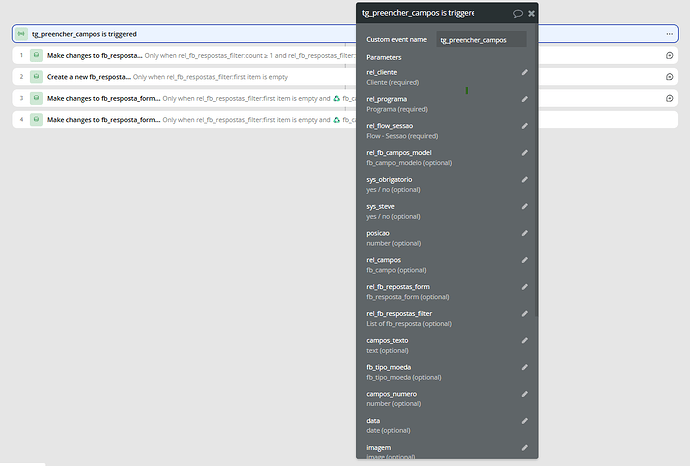This screenshot has height=466, width=690.
Task: Click the rel_cliente parameter name
Action: coord(382,72)
